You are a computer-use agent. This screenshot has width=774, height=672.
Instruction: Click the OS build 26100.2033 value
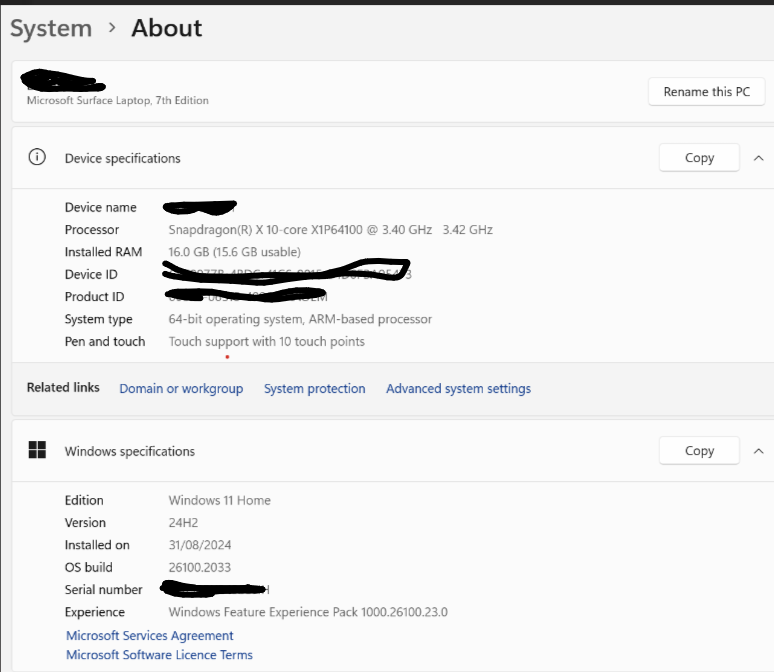[x=199, y=567]
